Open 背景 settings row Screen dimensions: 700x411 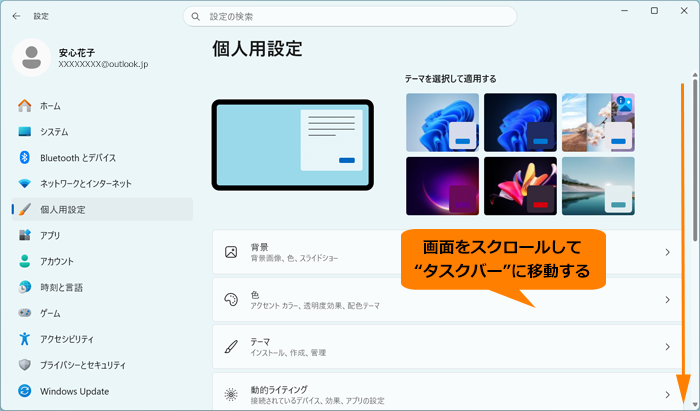(x=447, y=252)
